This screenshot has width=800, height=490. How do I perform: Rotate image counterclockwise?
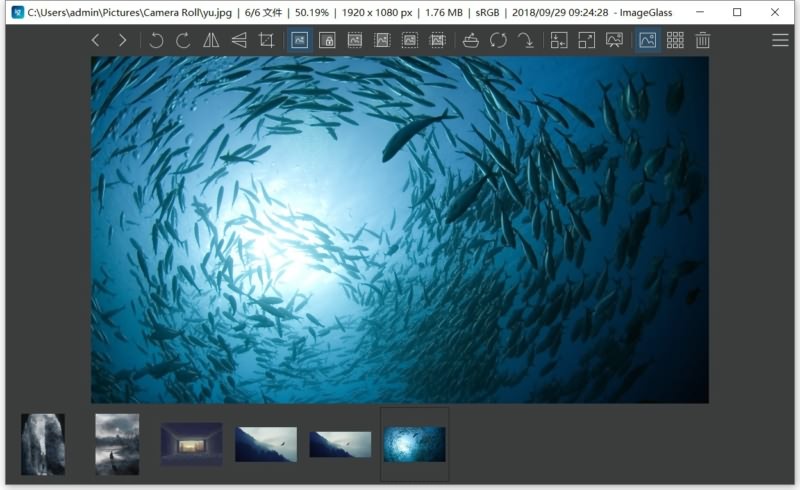coord(156,40)
